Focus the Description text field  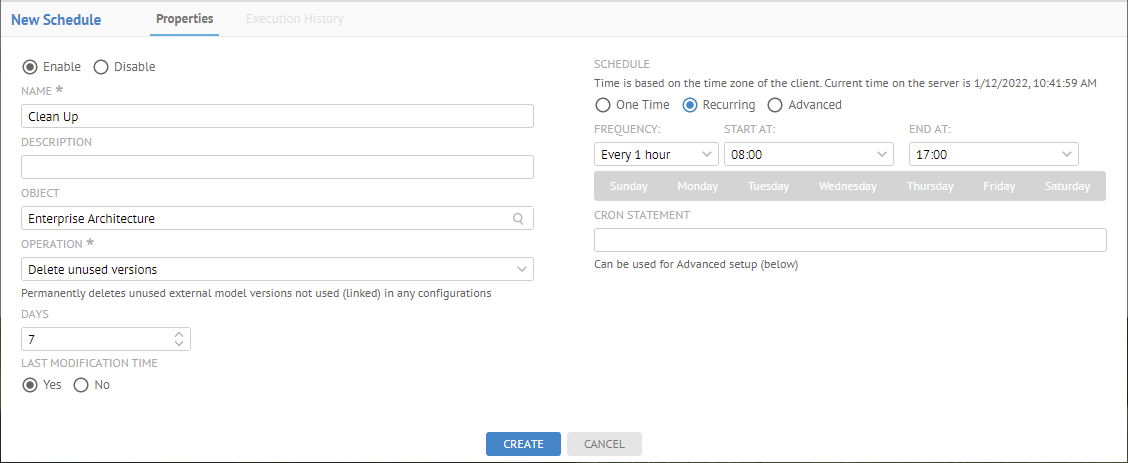click(277, 167)
